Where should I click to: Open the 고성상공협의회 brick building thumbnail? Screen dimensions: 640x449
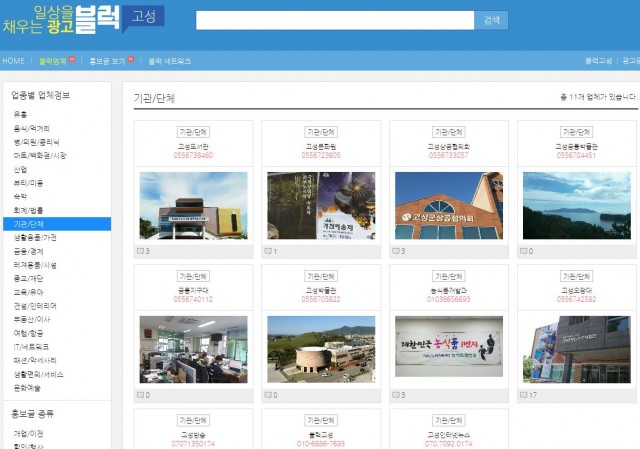(449, 205)
